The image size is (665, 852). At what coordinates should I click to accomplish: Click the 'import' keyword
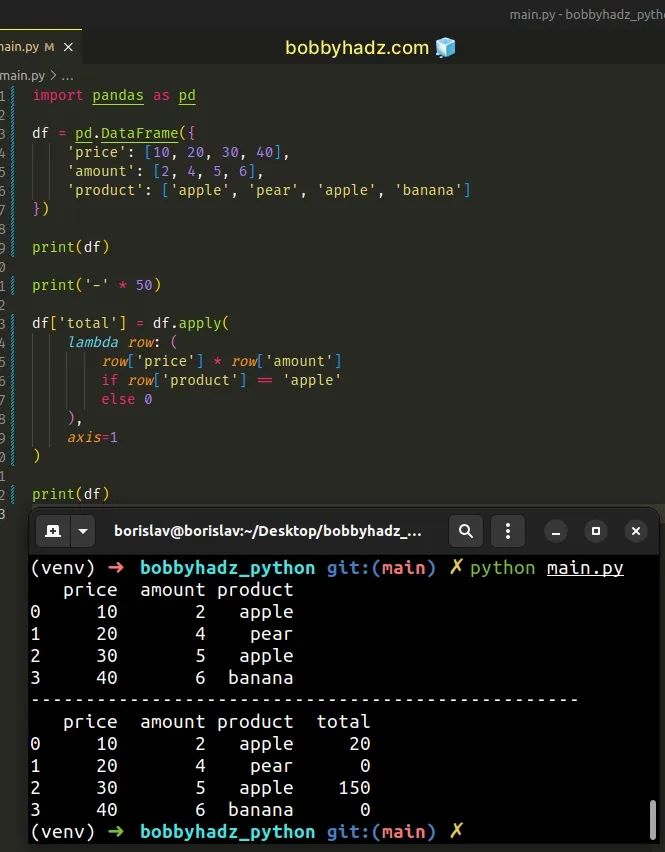58,95
